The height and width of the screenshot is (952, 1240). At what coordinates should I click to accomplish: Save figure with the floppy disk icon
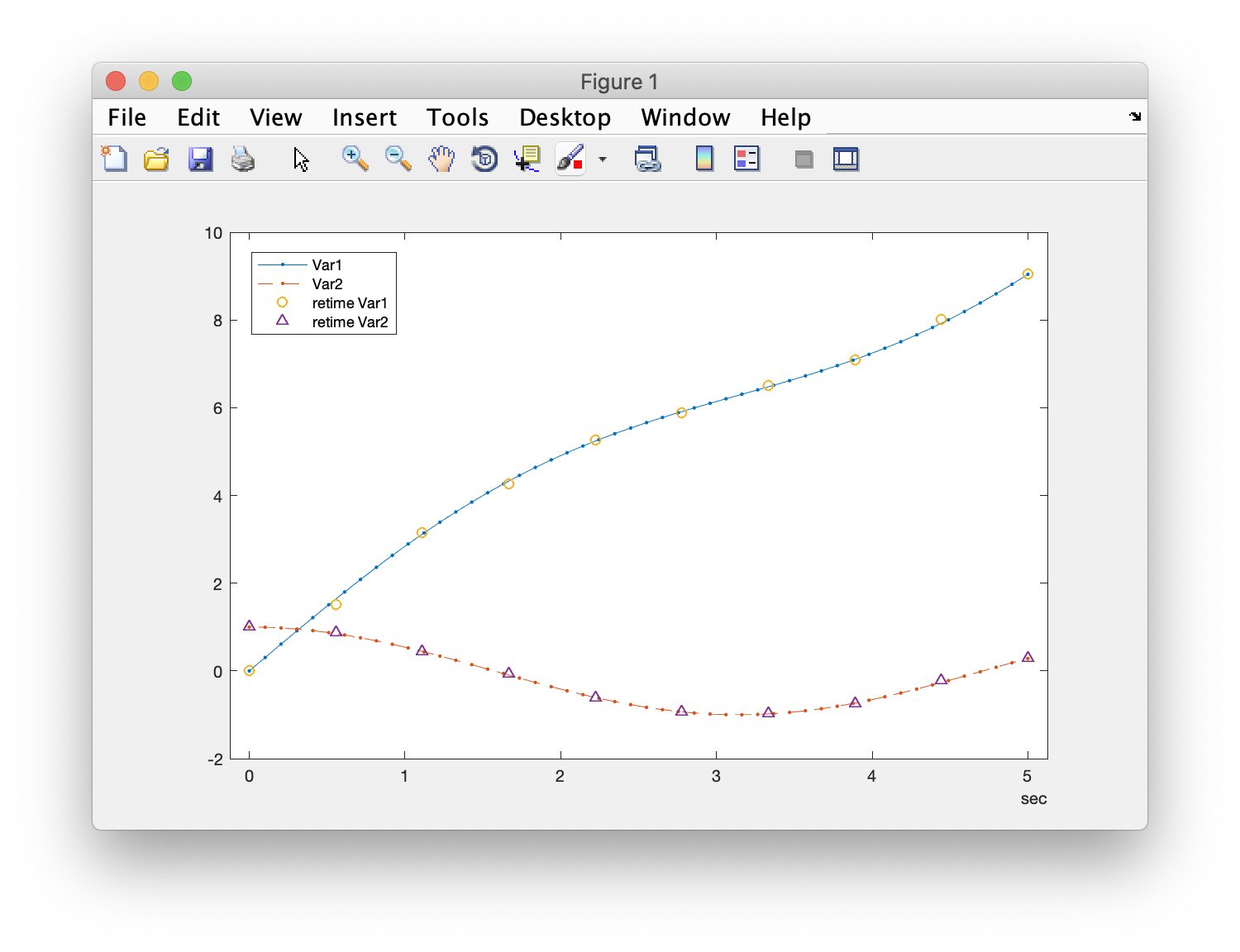(x=200, y=159)
